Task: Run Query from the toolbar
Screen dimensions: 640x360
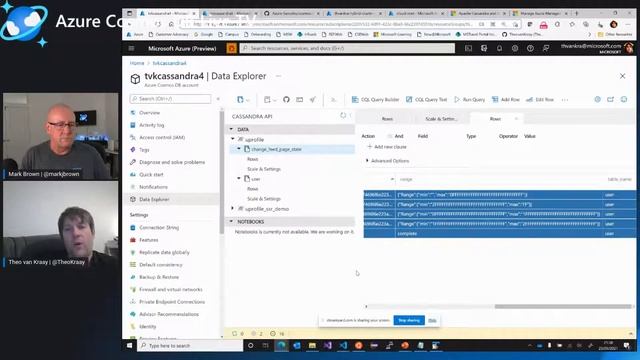Action: (469, 100)
